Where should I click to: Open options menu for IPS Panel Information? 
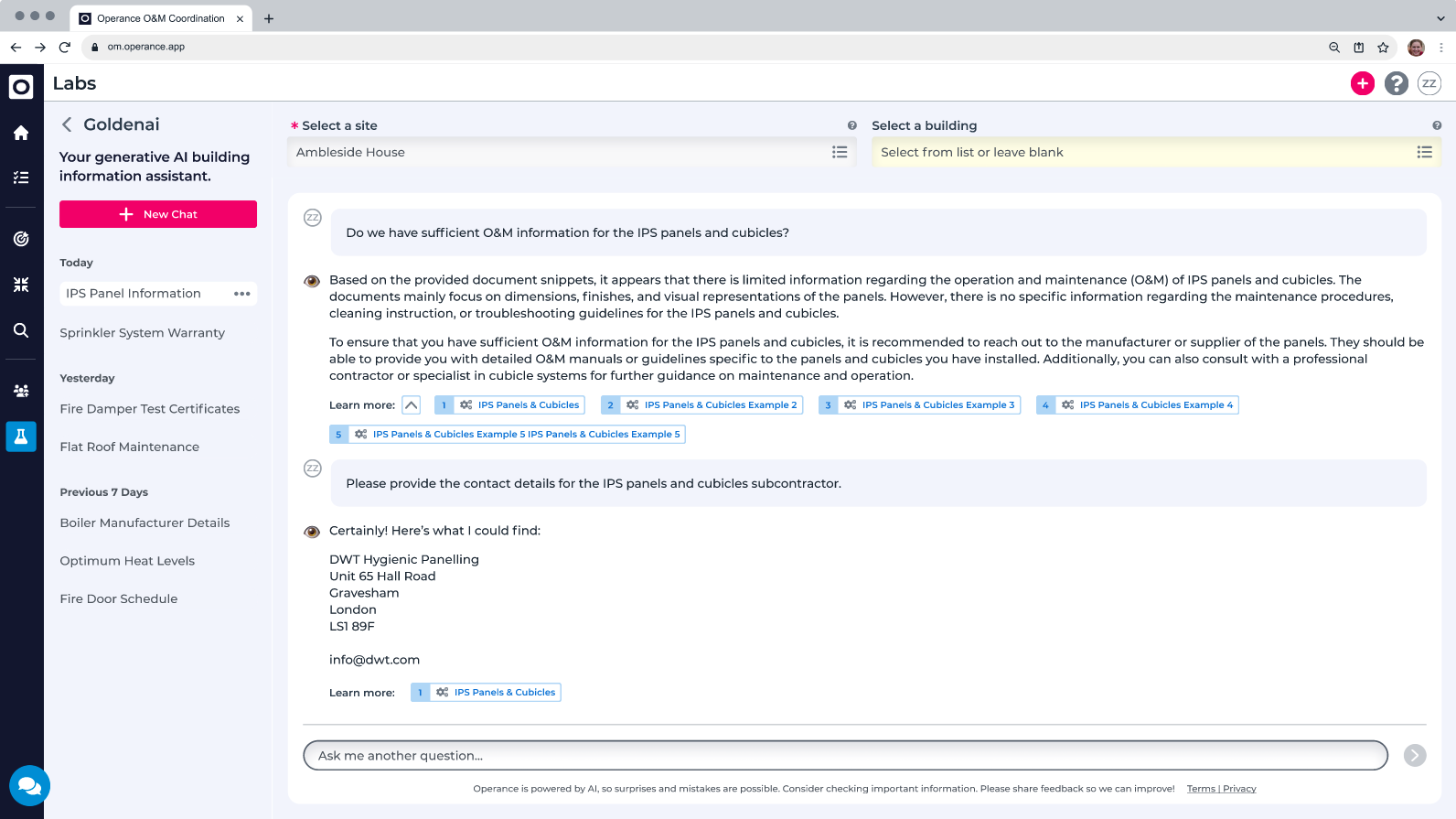click(x=241, y=294)
